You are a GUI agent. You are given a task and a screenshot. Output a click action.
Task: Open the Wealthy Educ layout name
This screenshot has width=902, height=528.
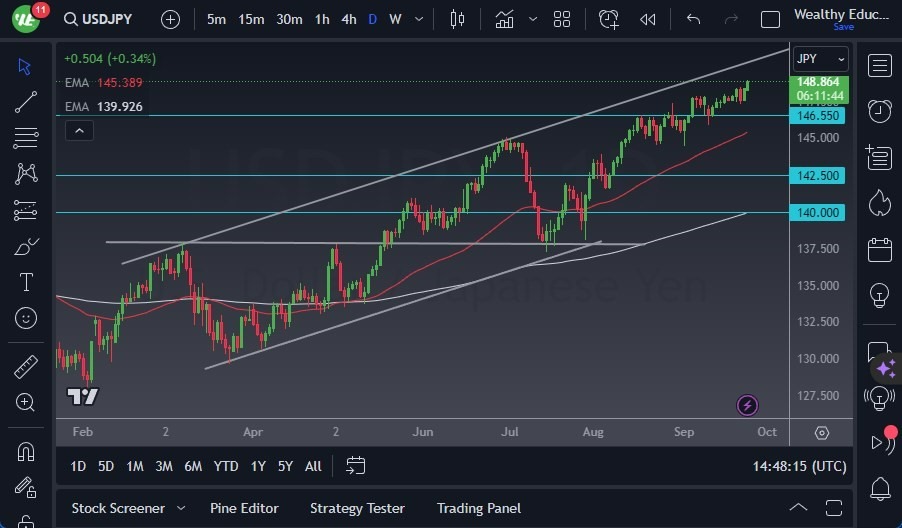click(x=841, y=14)
